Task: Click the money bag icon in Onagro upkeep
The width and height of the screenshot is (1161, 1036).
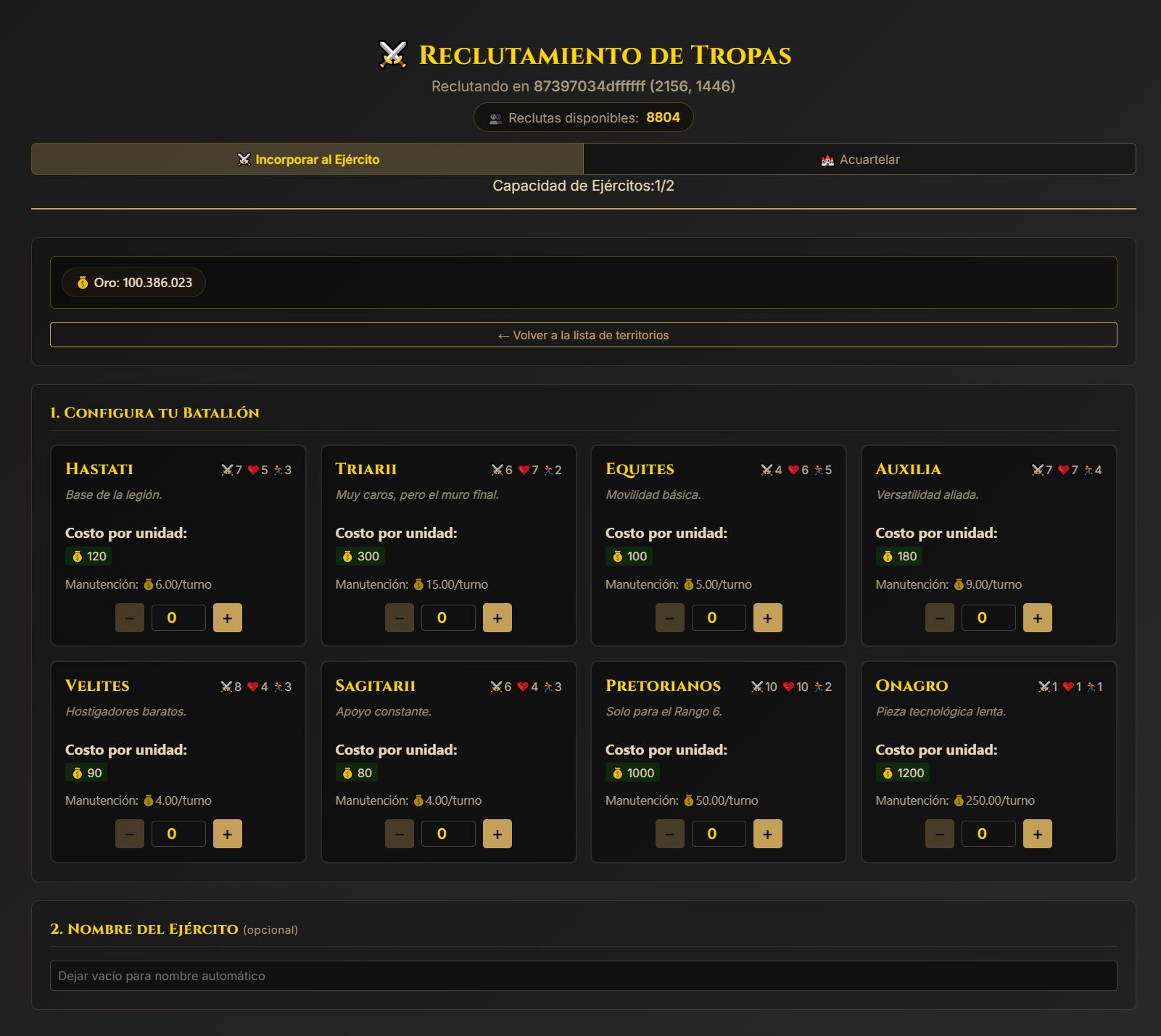Action: click(959, 800)
